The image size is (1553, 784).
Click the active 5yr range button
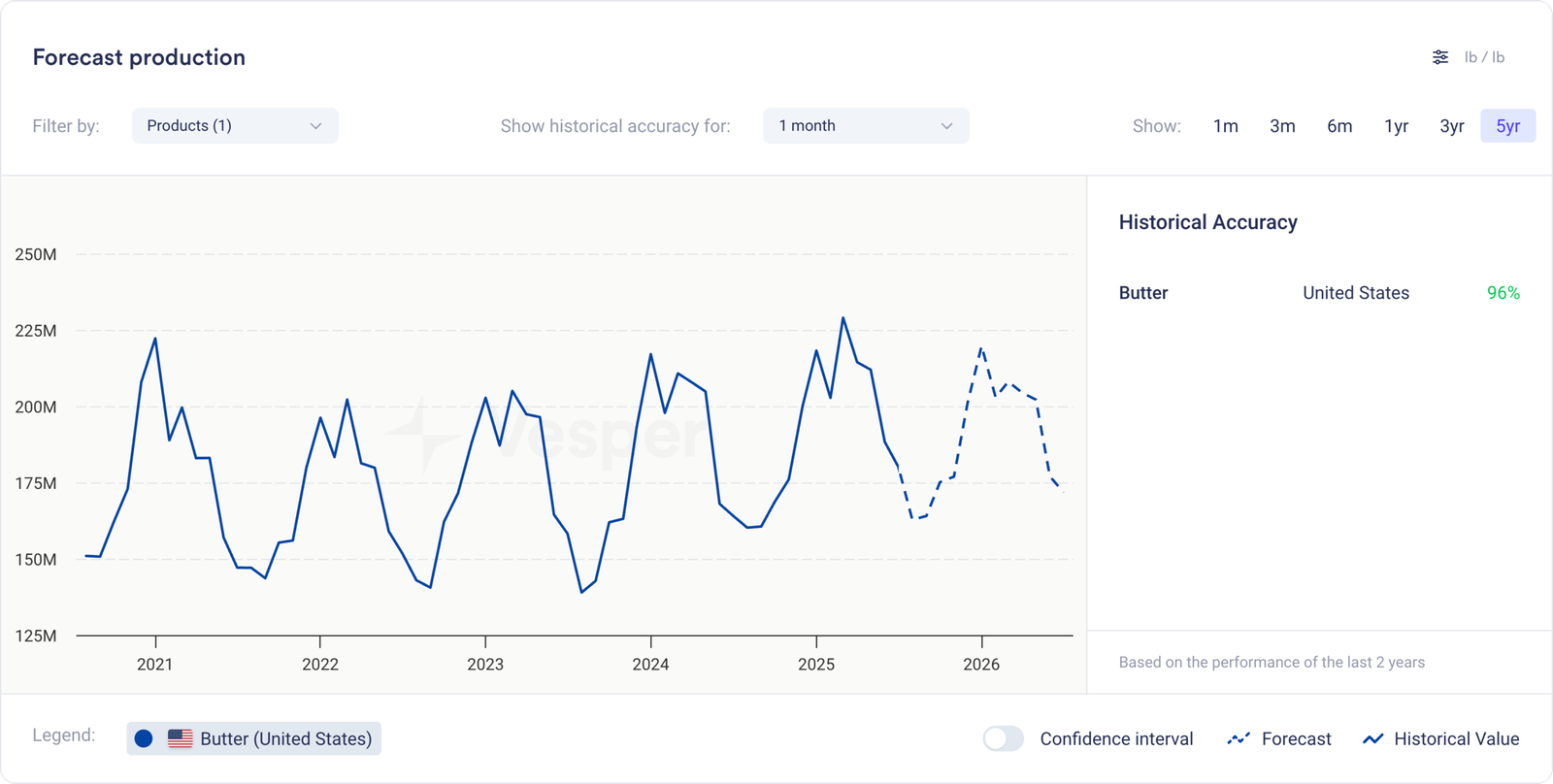click(1507, 126)
